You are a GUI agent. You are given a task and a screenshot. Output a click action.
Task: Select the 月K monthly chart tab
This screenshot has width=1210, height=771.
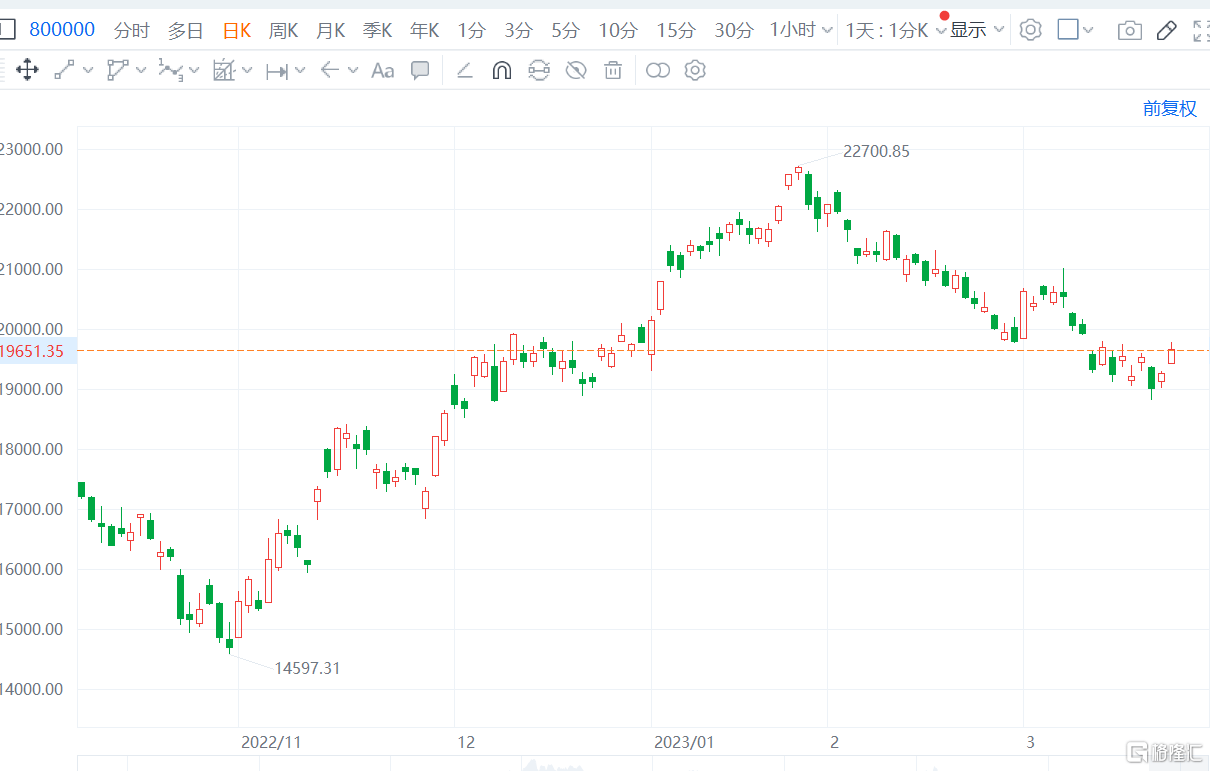pyautogui.click(x=330, y=30)
